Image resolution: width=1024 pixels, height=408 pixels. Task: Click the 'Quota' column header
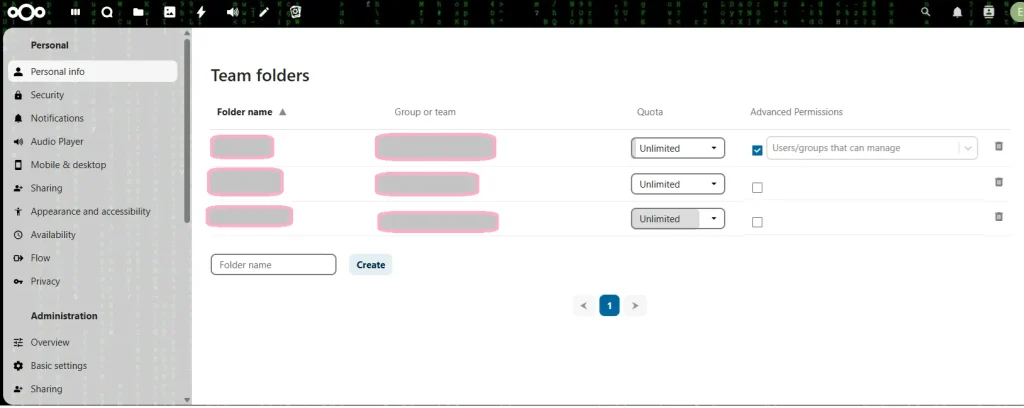coord(650,112)
